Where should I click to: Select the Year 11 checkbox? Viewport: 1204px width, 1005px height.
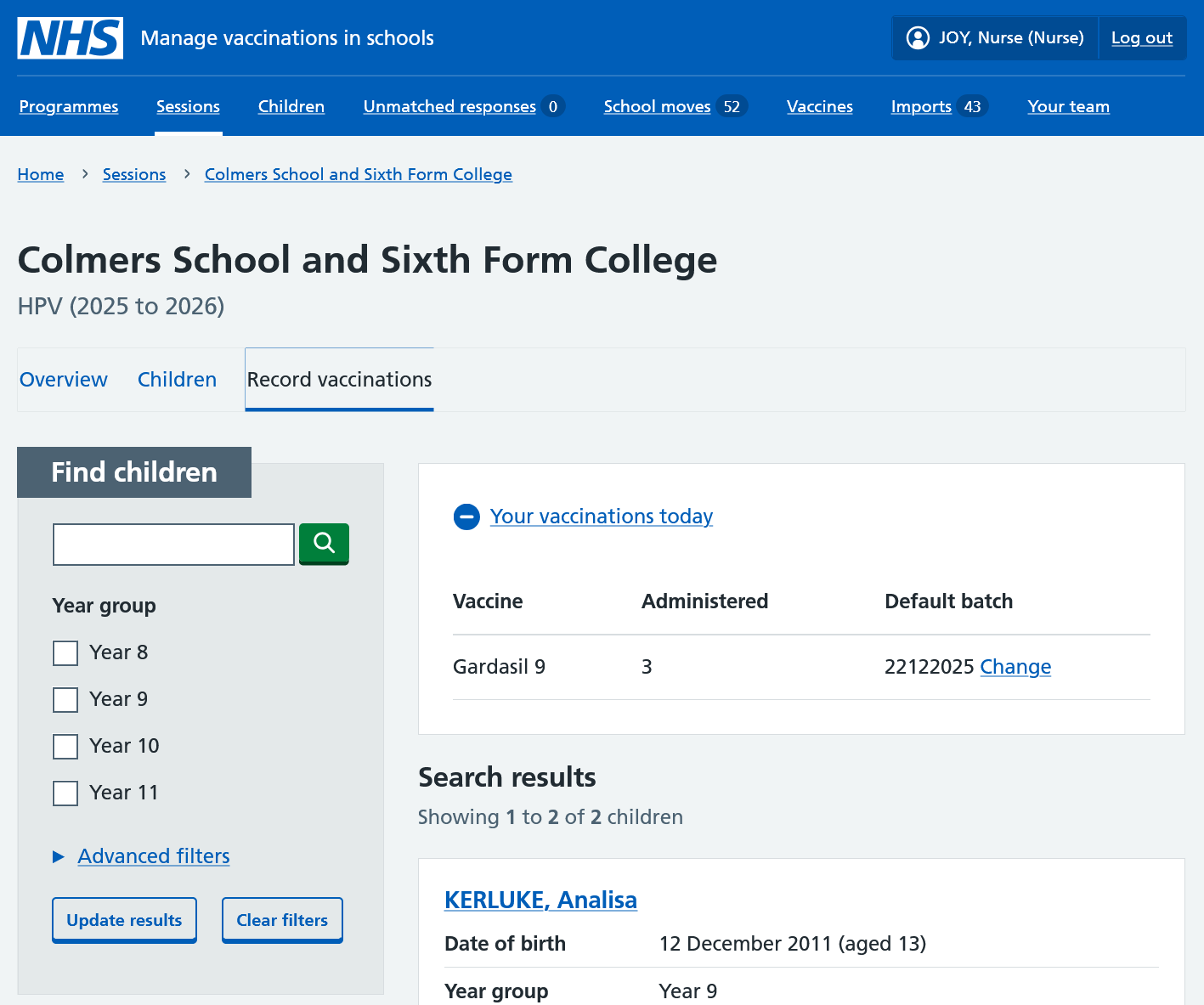[65, 793]
